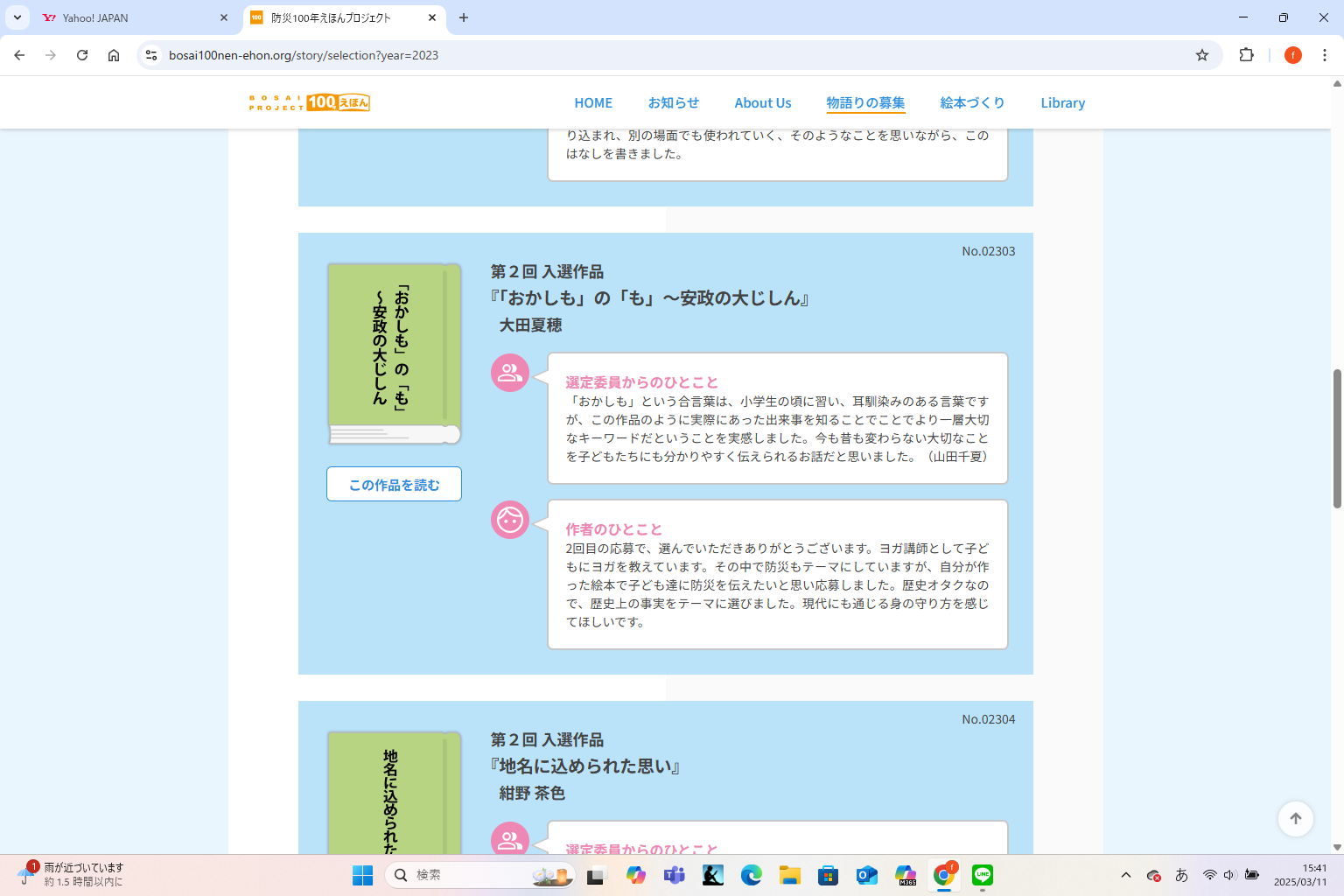Screen dimensions: 1344x896
Task: Open the Bosai 100 Ehon project logo
Action: pyautogui.click(x=310, y=102)
